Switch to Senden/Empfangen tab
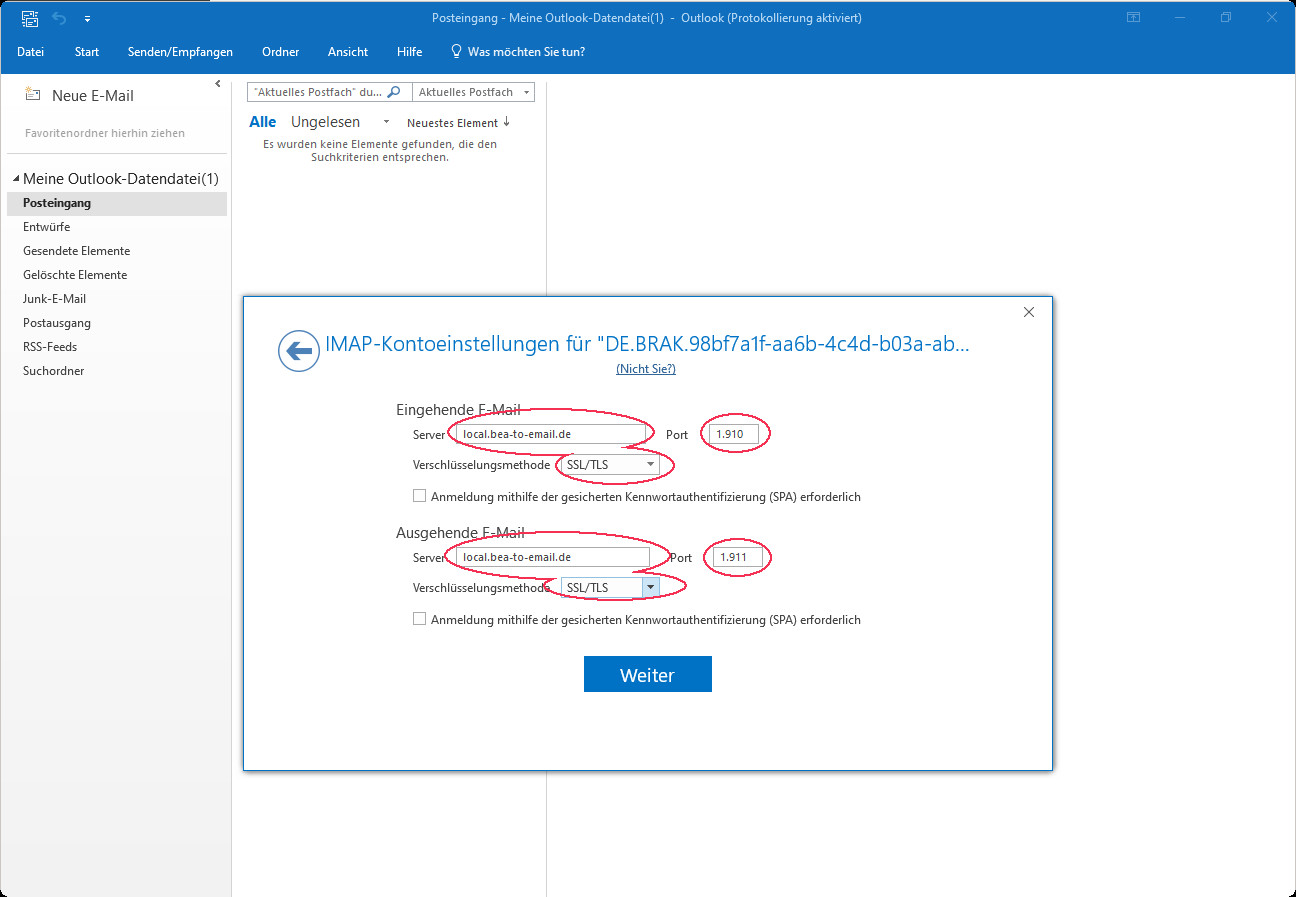The height and width of the screenshot is (897, 1296). 180,51
